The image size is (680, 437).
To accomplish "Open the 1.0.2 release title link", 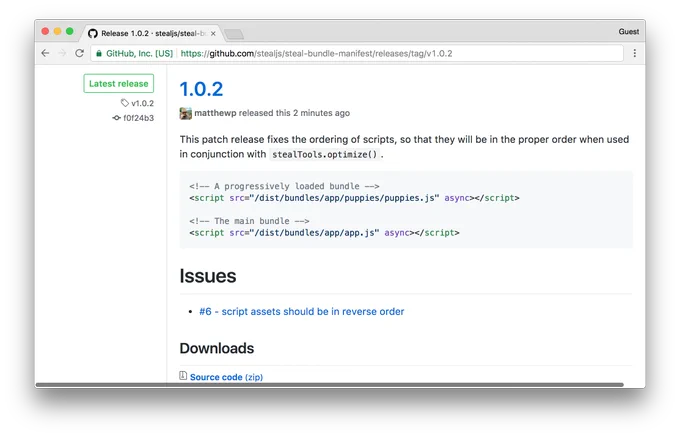I will pyautogui.click(x=201, y=89).
